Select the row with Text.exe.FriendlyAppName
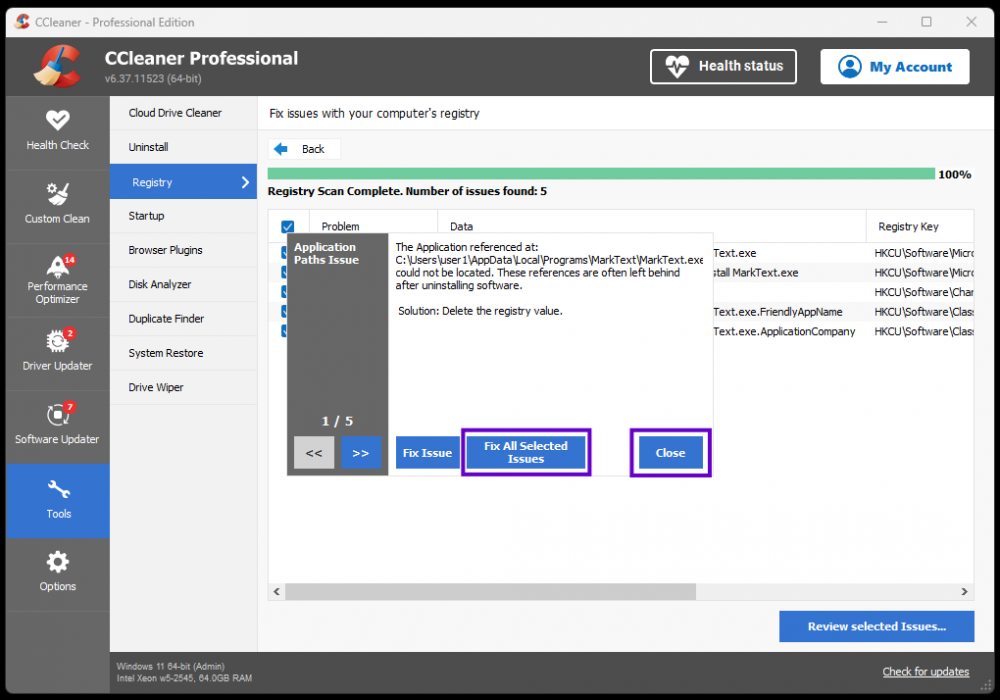Image resolution: width=1000 pixels, height=700 pixels. (x=778, y=312)
